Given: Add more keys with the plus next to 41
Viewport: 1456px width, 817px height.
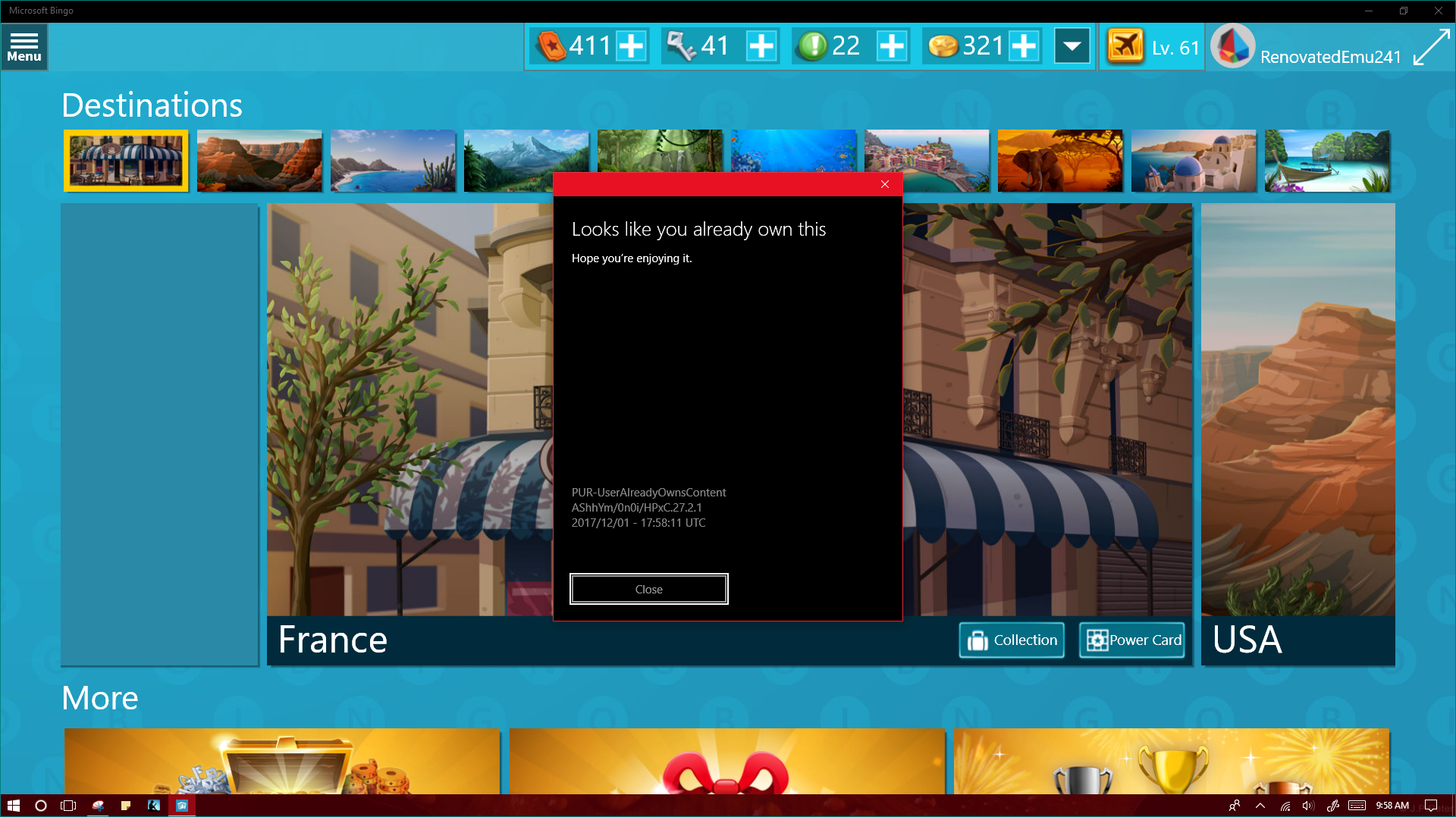Looking at the screenshot, I should 761,46.
